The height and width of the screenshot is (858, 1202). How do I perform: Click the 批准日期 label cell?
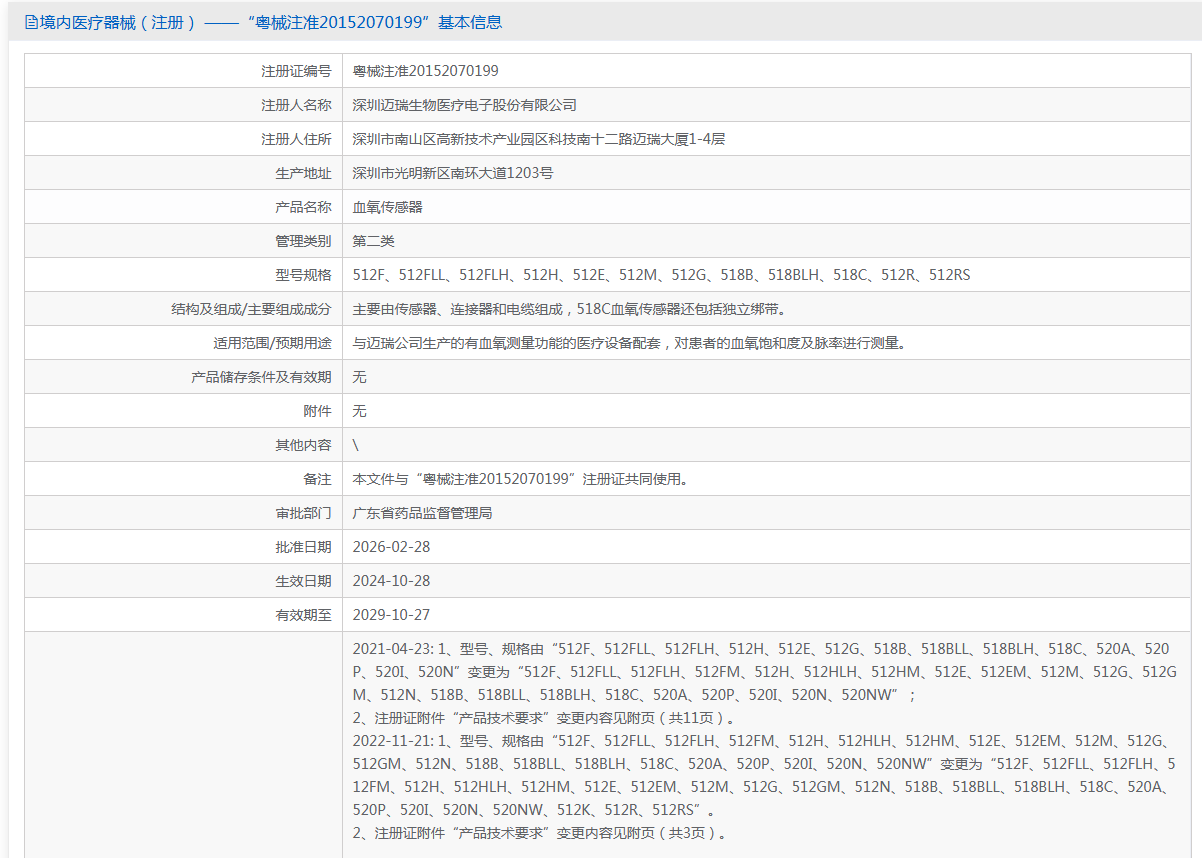click(x=184, y=547)
